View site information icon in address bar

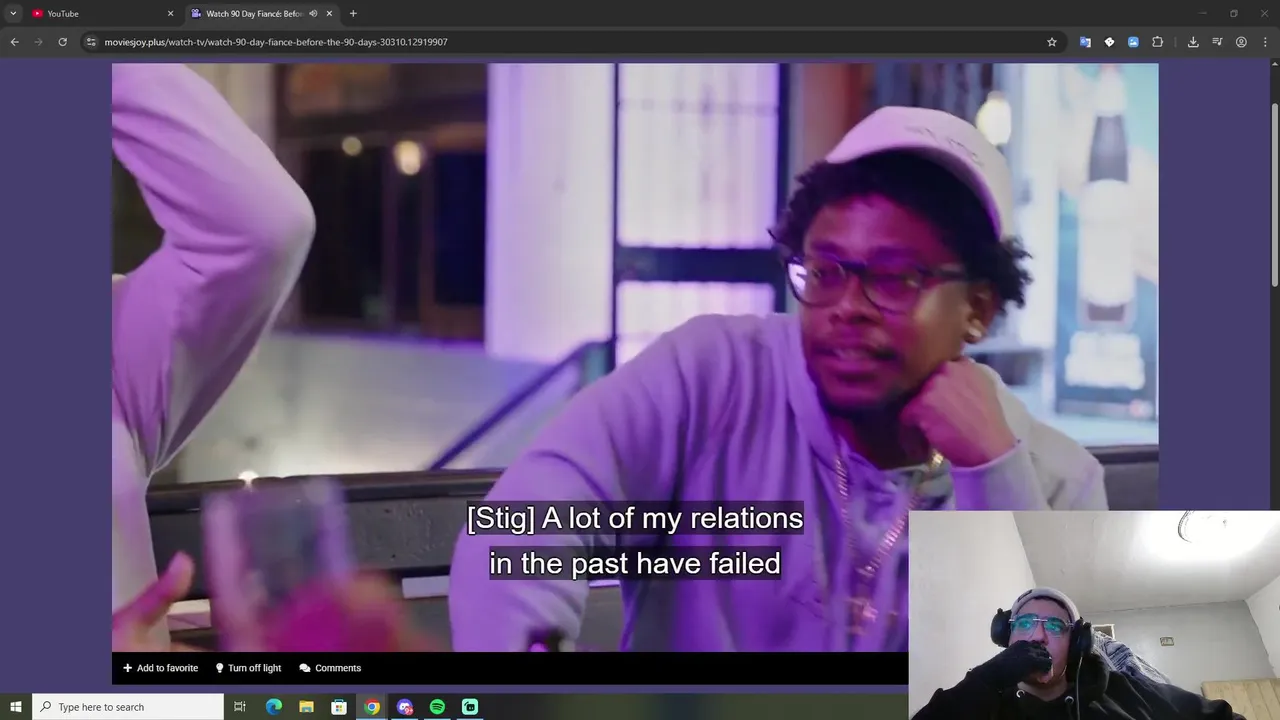tap(91, 42)
